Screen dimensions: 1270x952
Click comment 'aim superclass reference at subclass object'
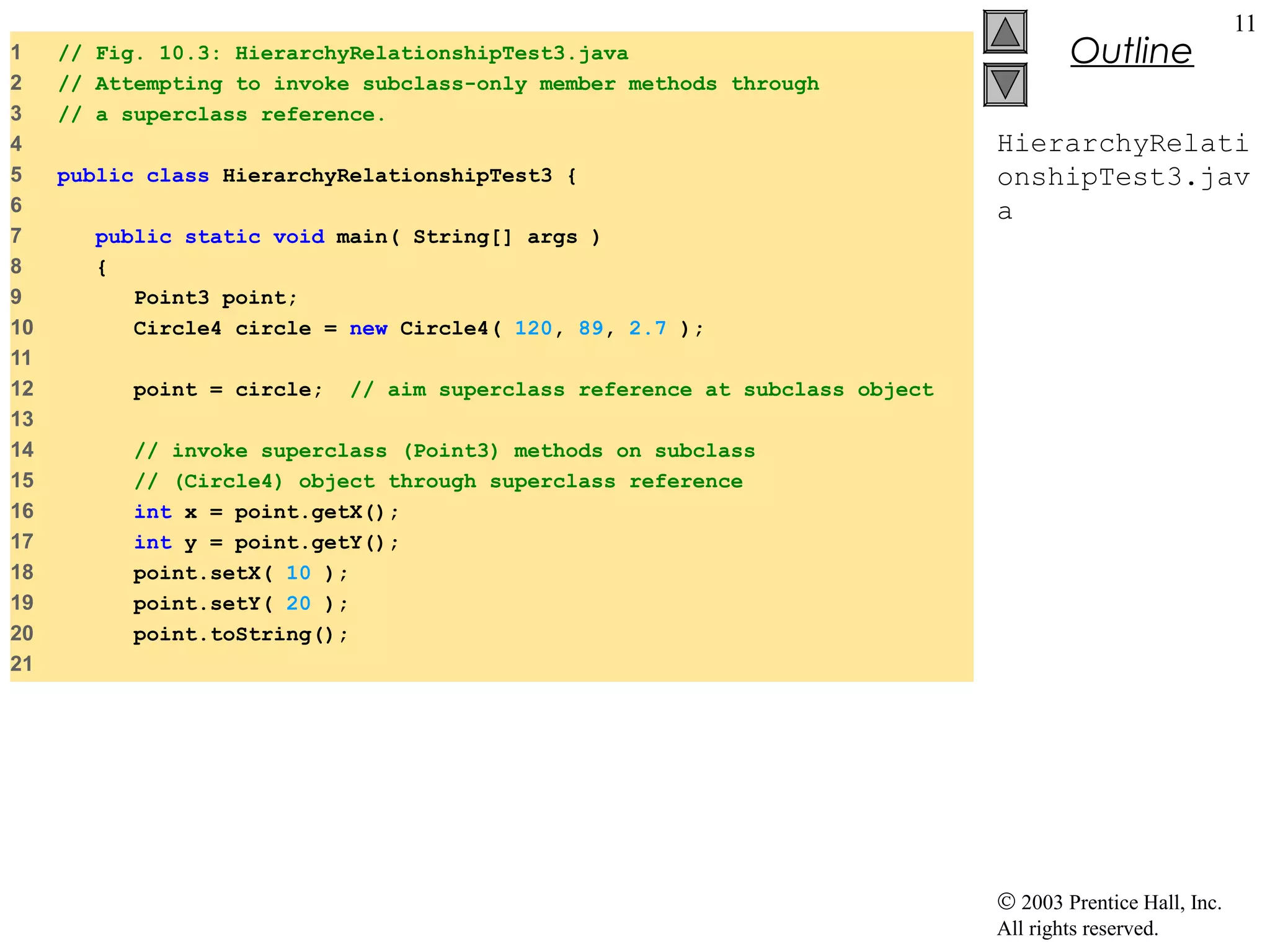click(x=661, y=390)
